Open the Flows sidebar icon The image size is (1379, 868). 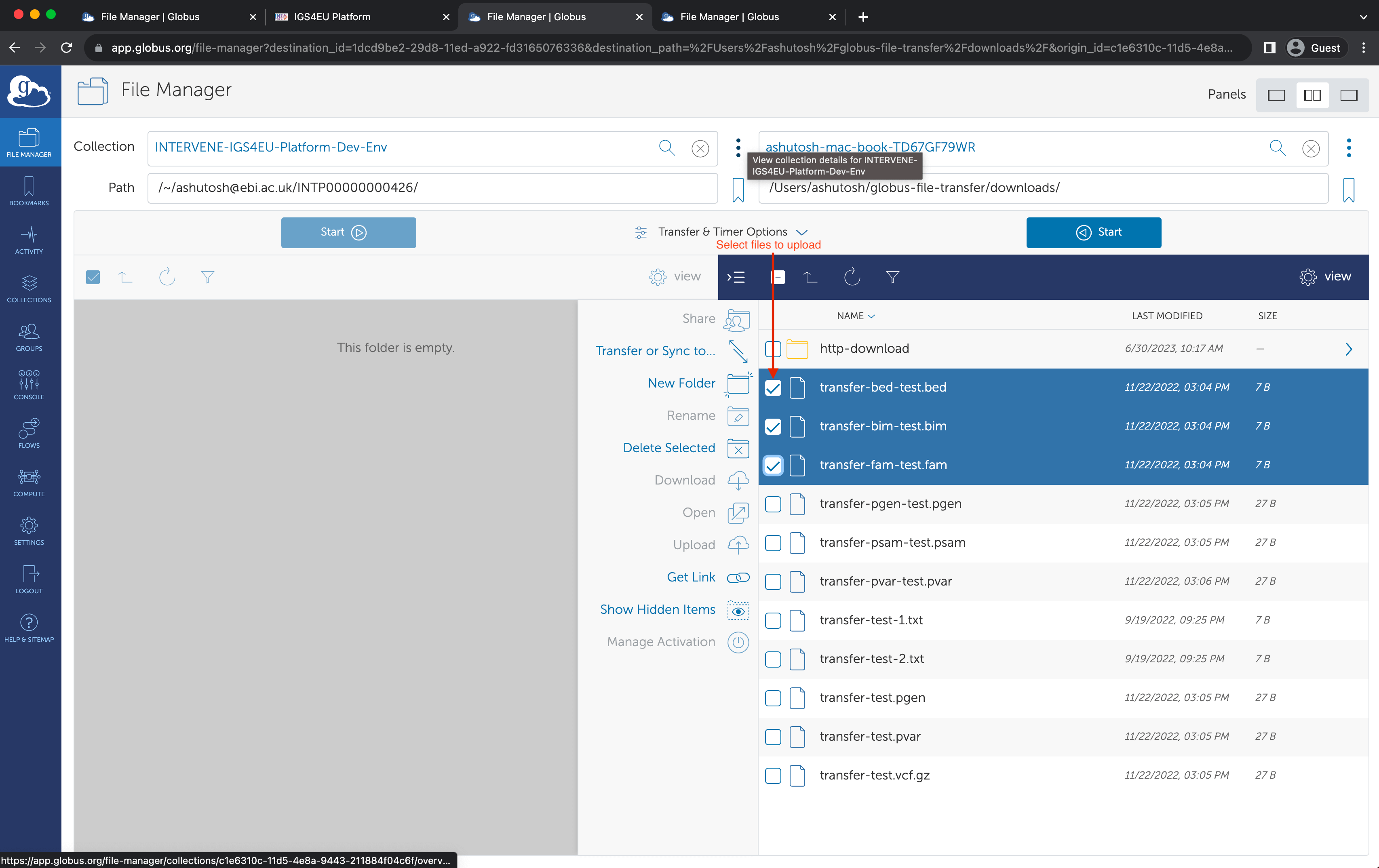point(29,434)
